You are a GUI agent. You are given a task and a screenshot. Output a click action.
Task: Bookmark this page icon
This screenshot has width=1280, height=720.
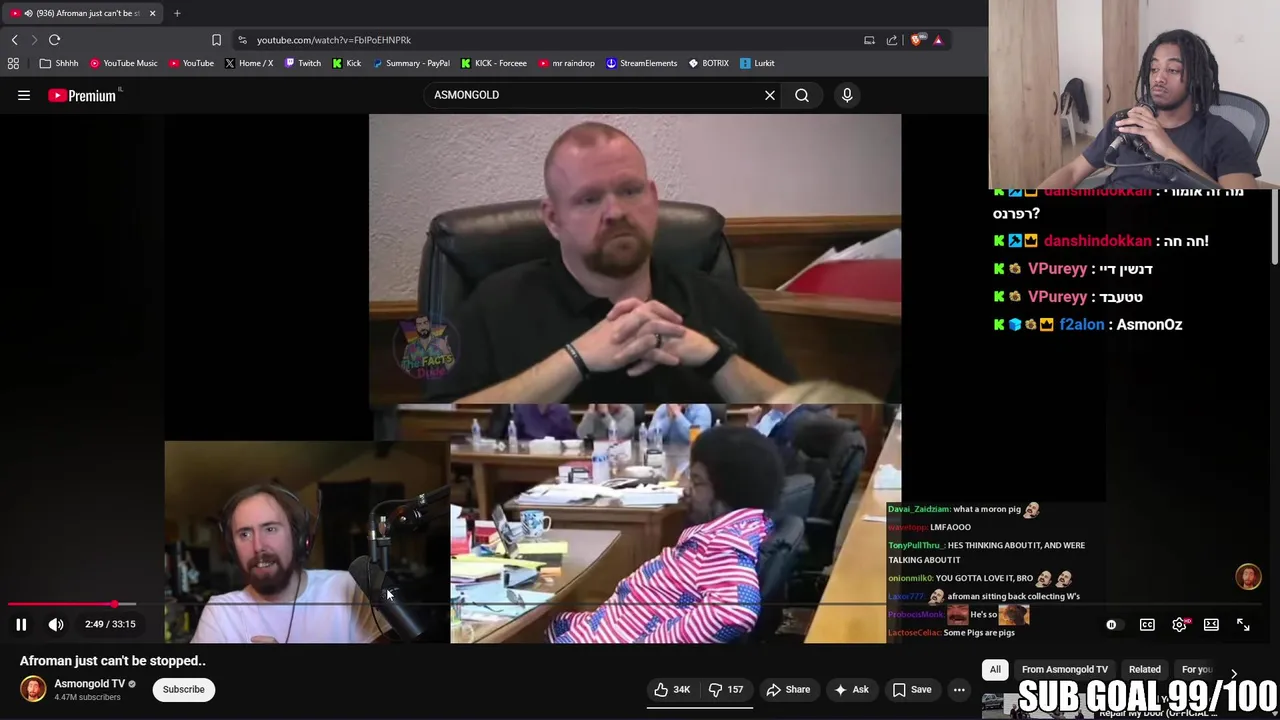(x=216, y=40)
